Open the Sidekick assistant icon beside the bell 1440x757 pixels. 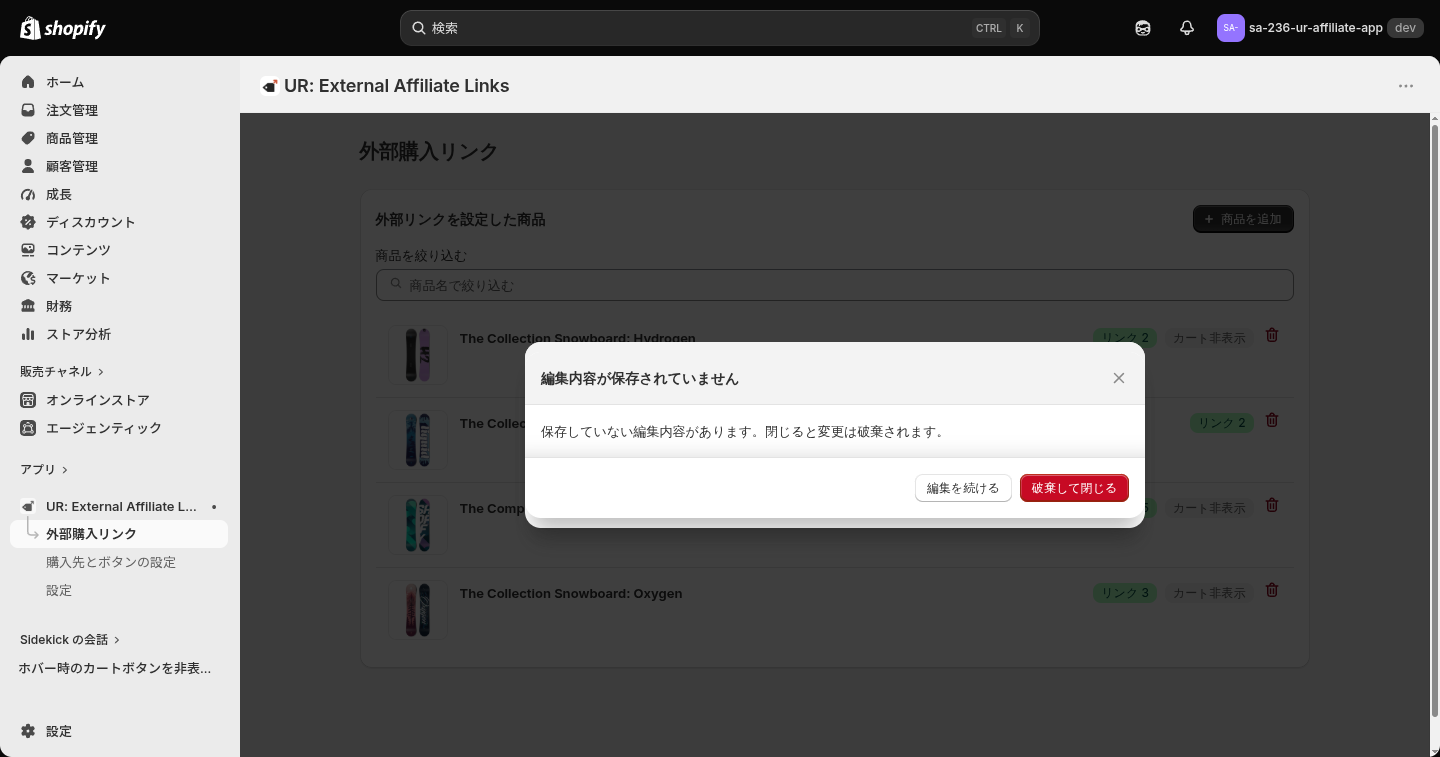tap(1143, 28)
